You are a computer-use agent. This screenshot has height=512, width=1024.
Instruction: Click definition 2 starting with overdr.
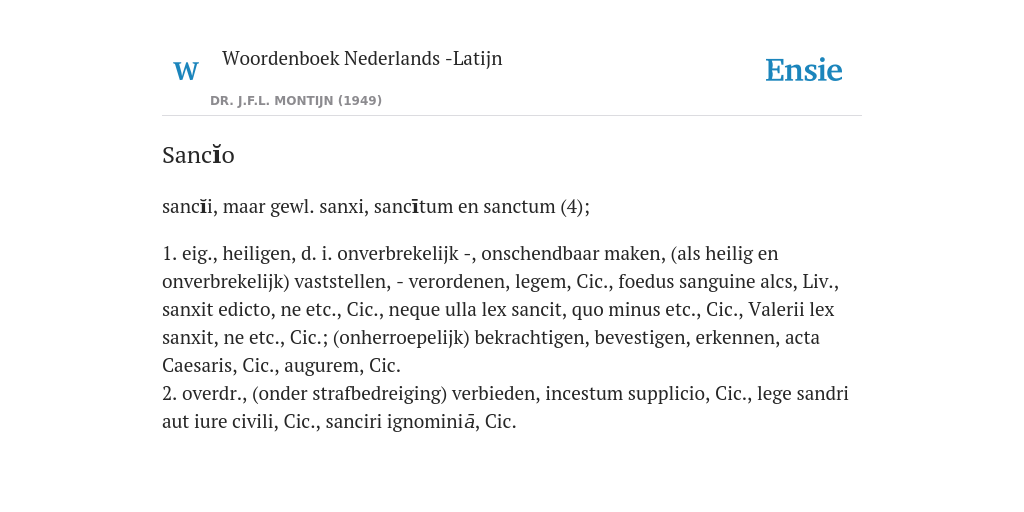point(505,408)
